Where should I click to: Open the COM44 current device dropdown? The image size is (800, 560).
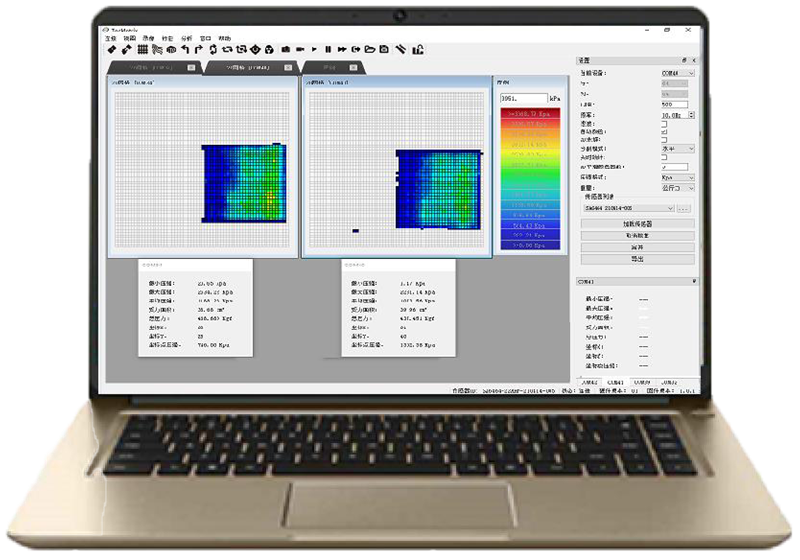click(678, 73)
